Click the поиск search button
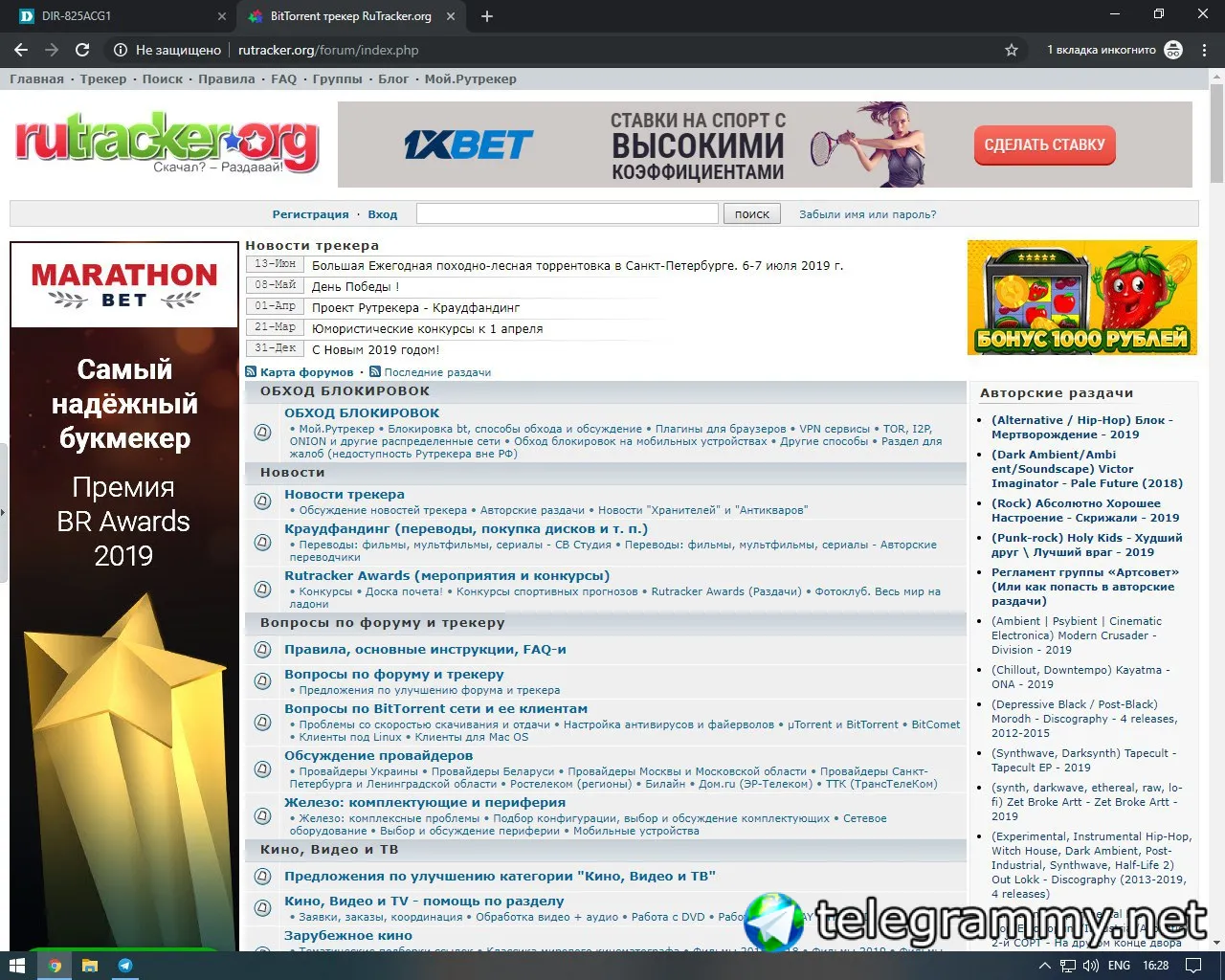This screenshot has width=1225, height=980. tap(752, 214)
